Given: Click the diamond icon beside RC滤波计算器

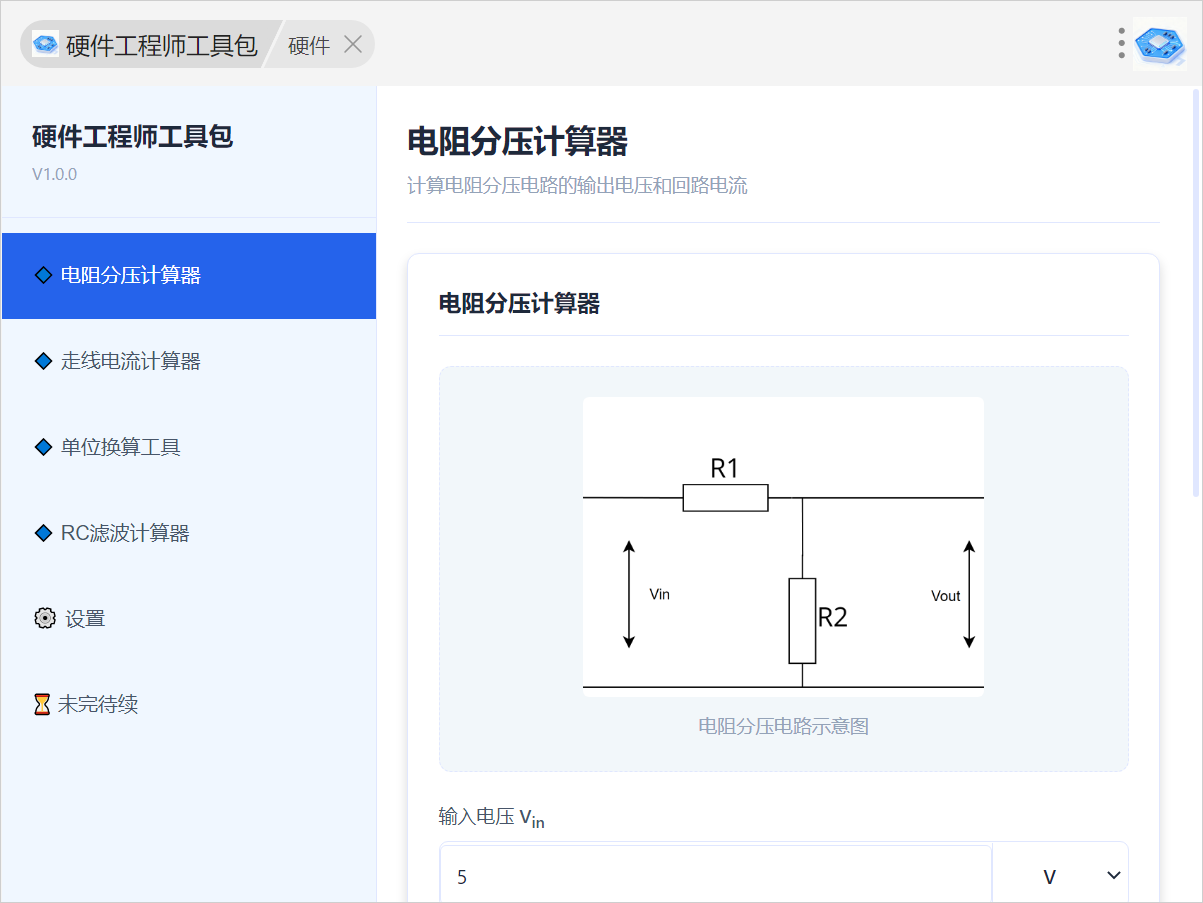Looking at the screenshot, I should coord(43,533).
